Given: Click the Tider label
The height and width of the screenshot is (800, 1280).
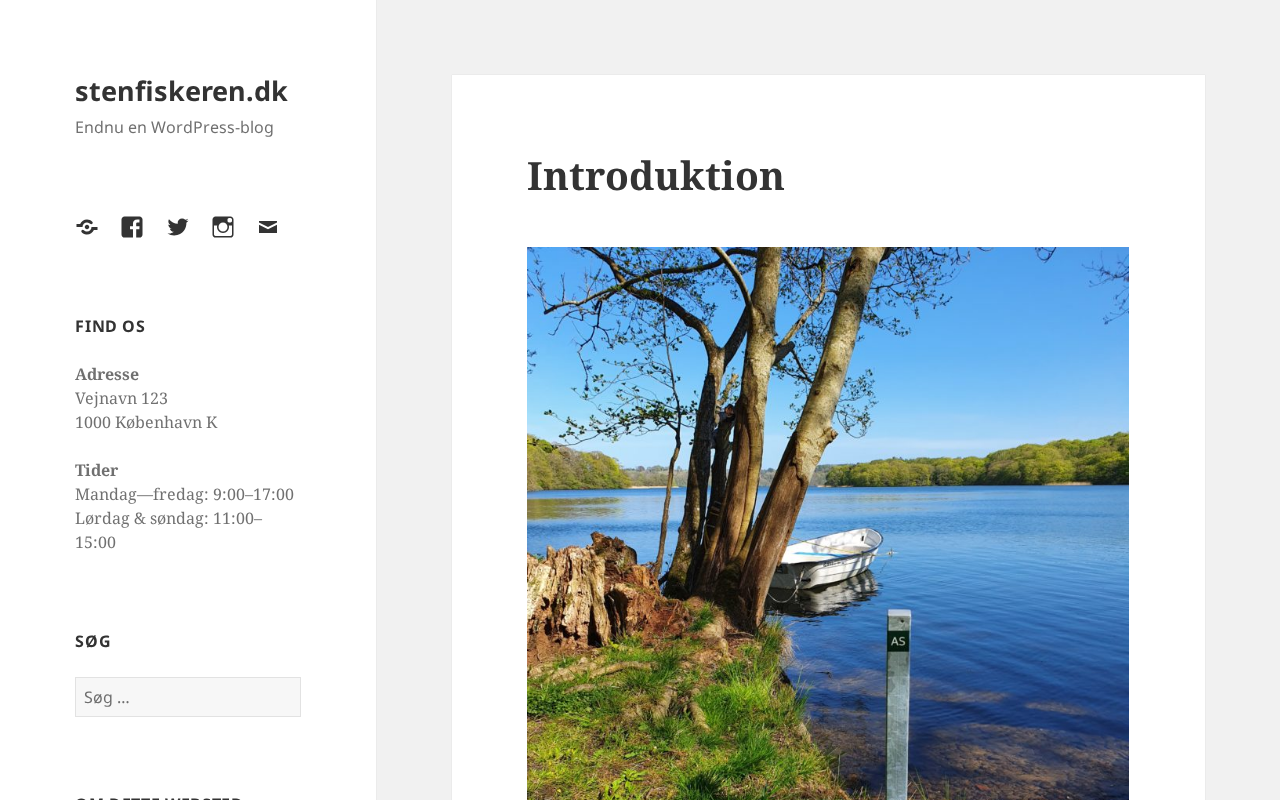Looking at the screenshot, I should pyautogui.click(x=96, y=470).
